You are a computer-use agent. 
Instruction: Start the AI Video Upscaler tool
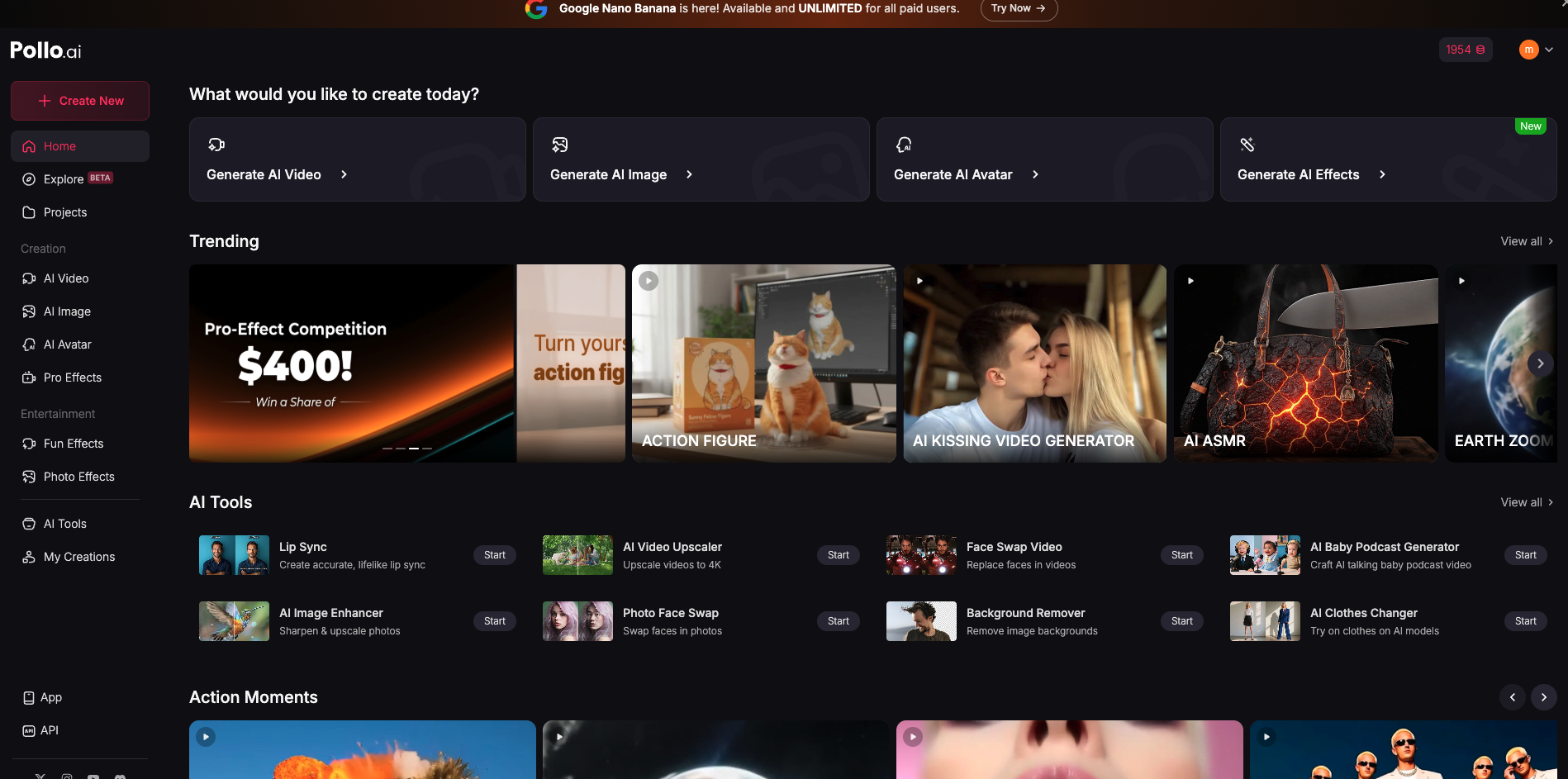click(839, 555)
